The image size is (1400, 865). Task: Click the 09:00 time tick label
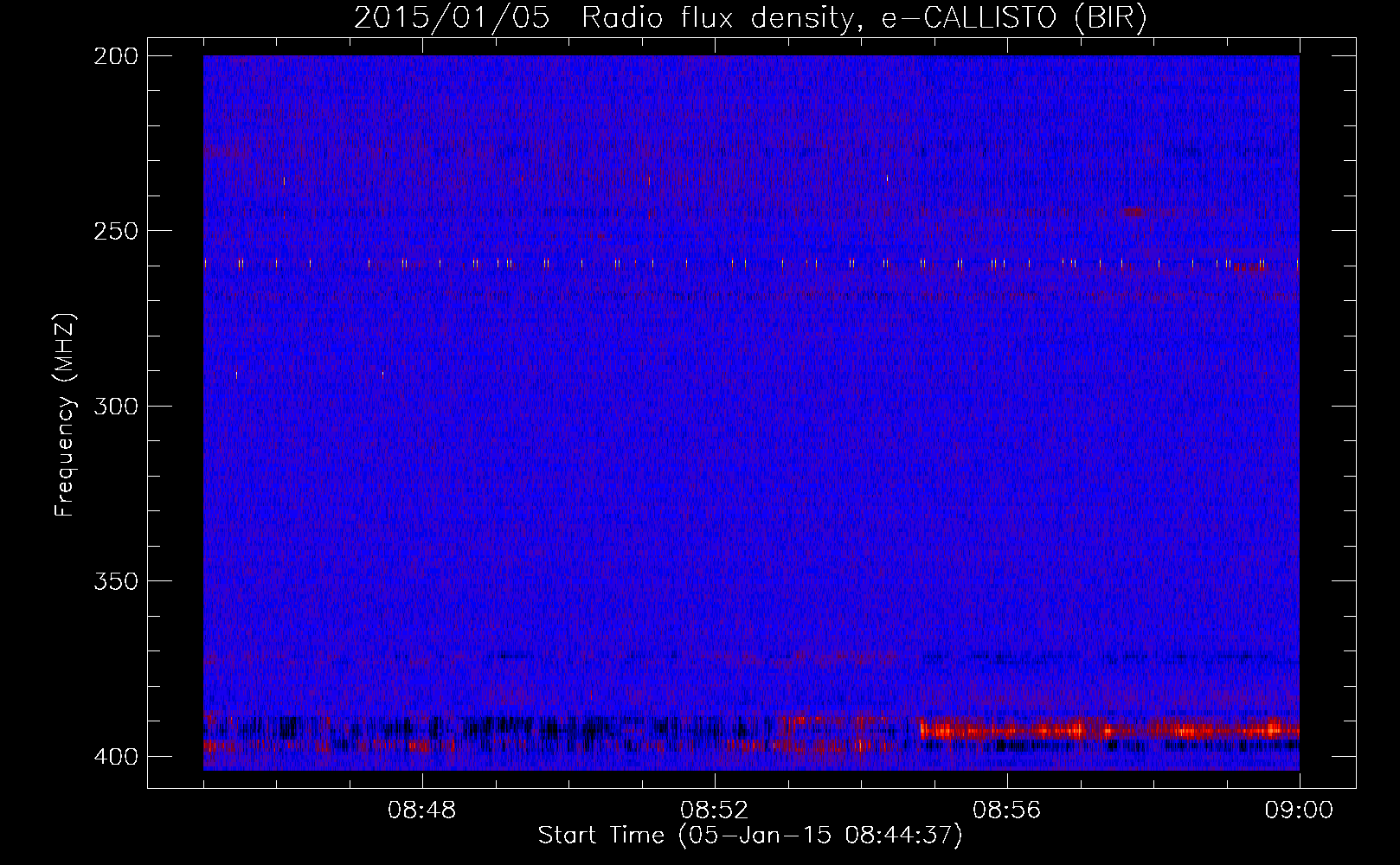1299,811
